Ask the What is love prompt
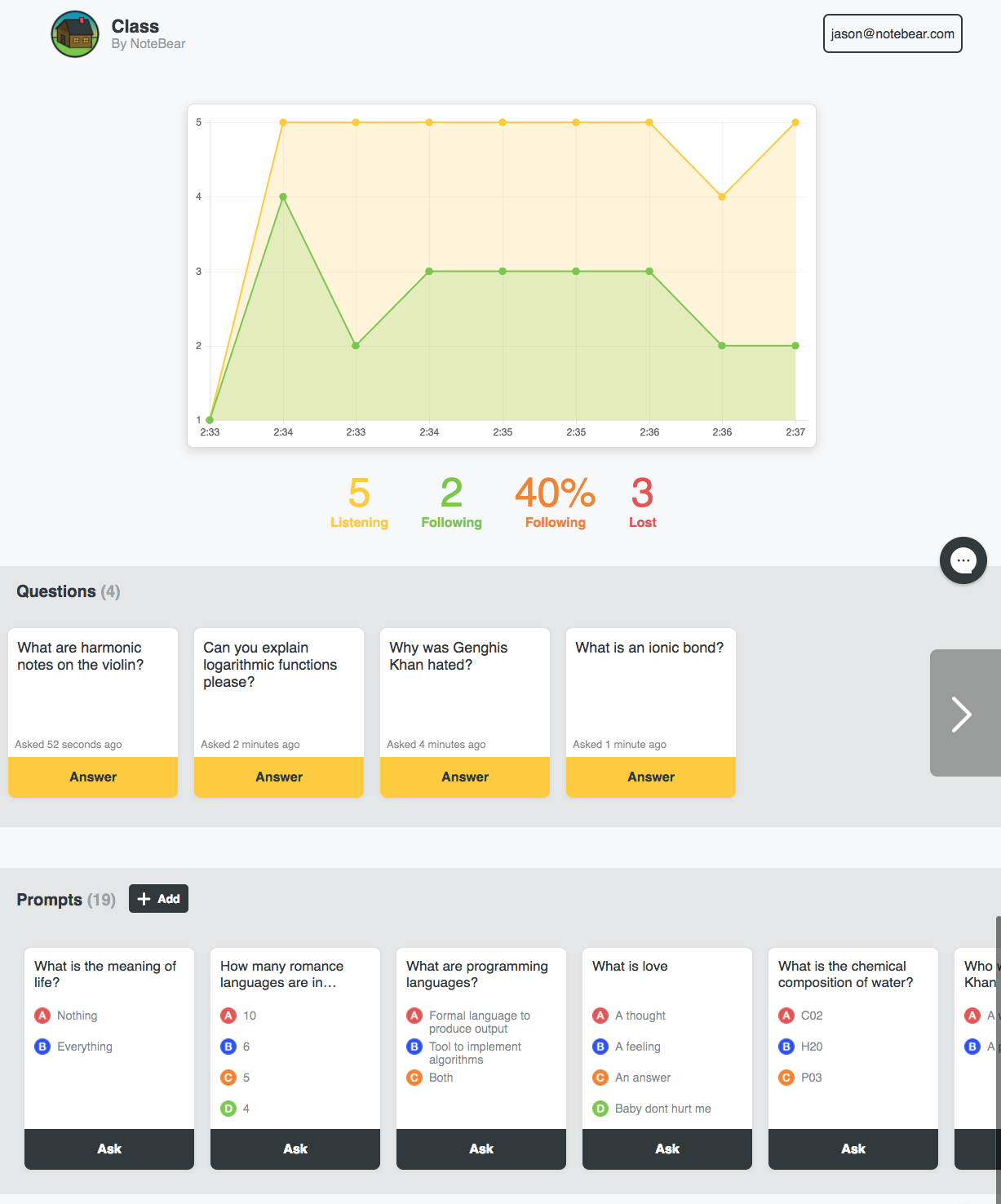Screen dimensions: 1001x1204 (667, 1149)
